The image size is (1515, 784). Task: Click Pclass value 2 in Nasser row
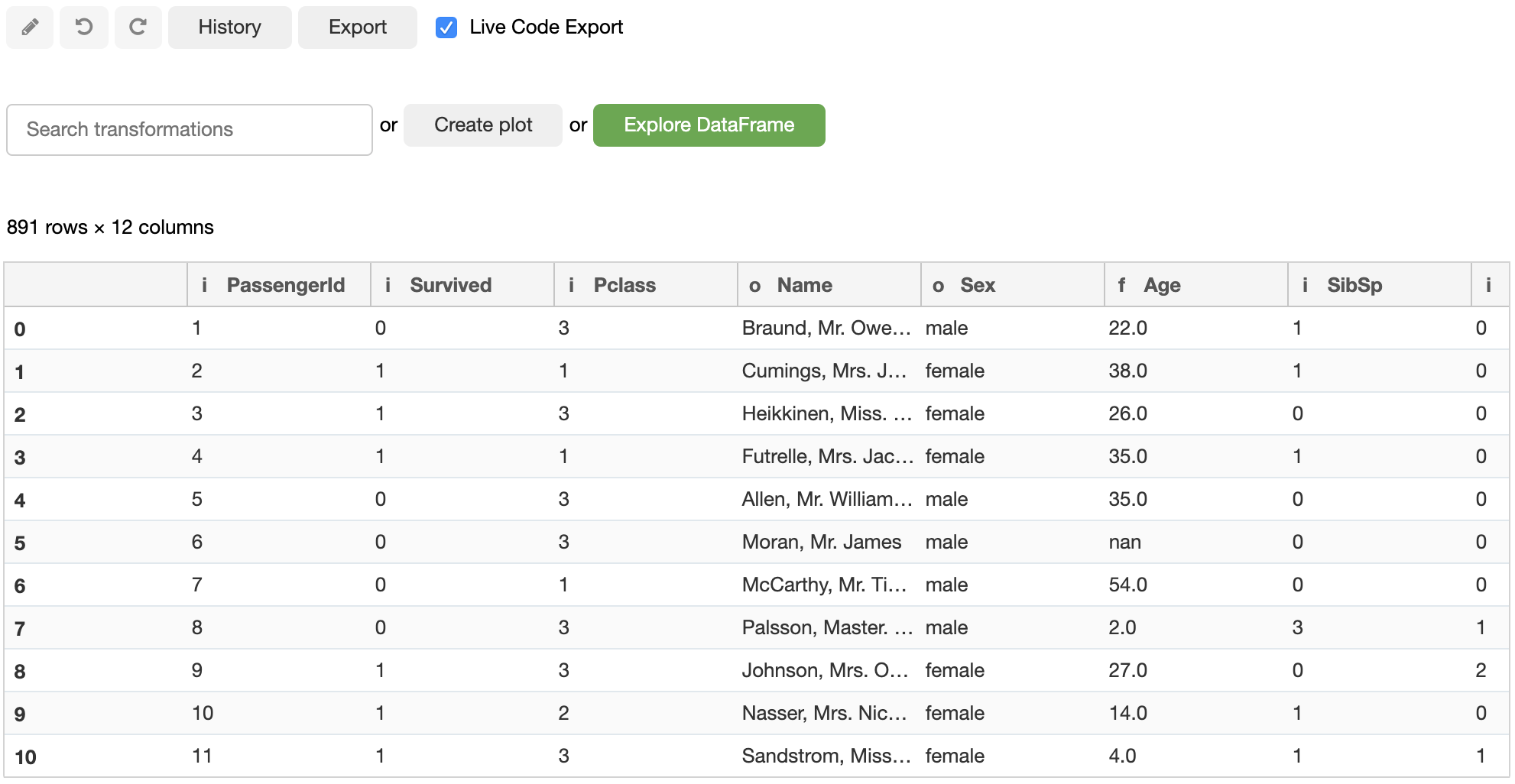click(564, 714)
